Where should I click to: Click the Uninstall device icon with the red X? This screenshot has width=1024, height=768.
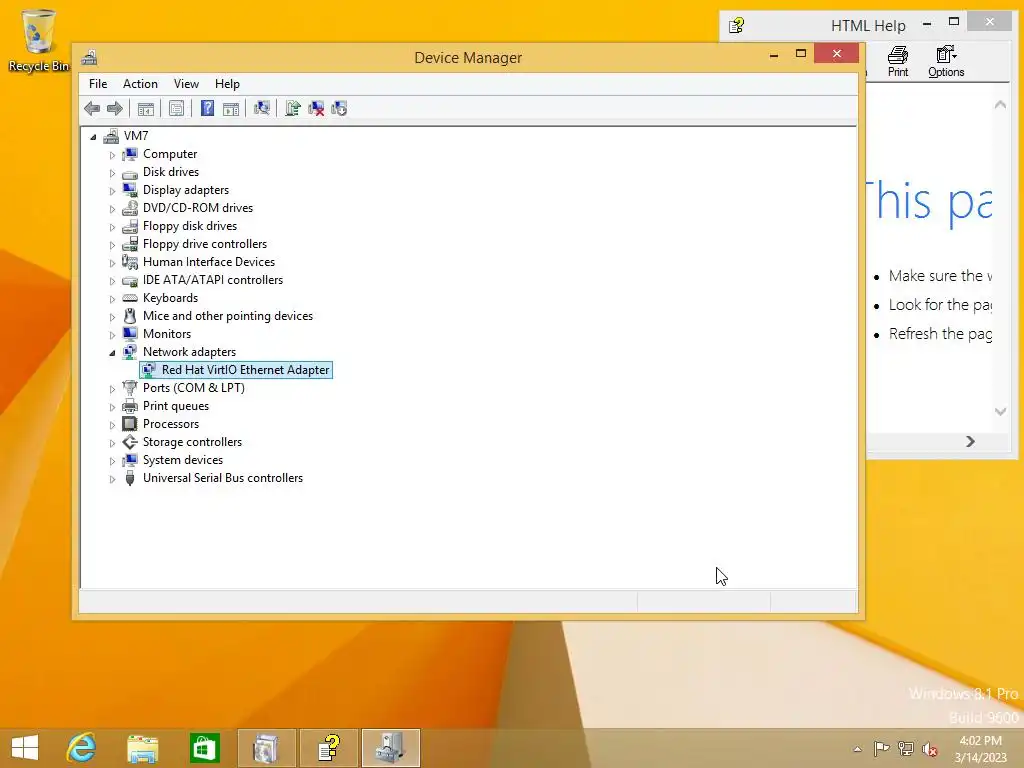(x=316, y=108)
